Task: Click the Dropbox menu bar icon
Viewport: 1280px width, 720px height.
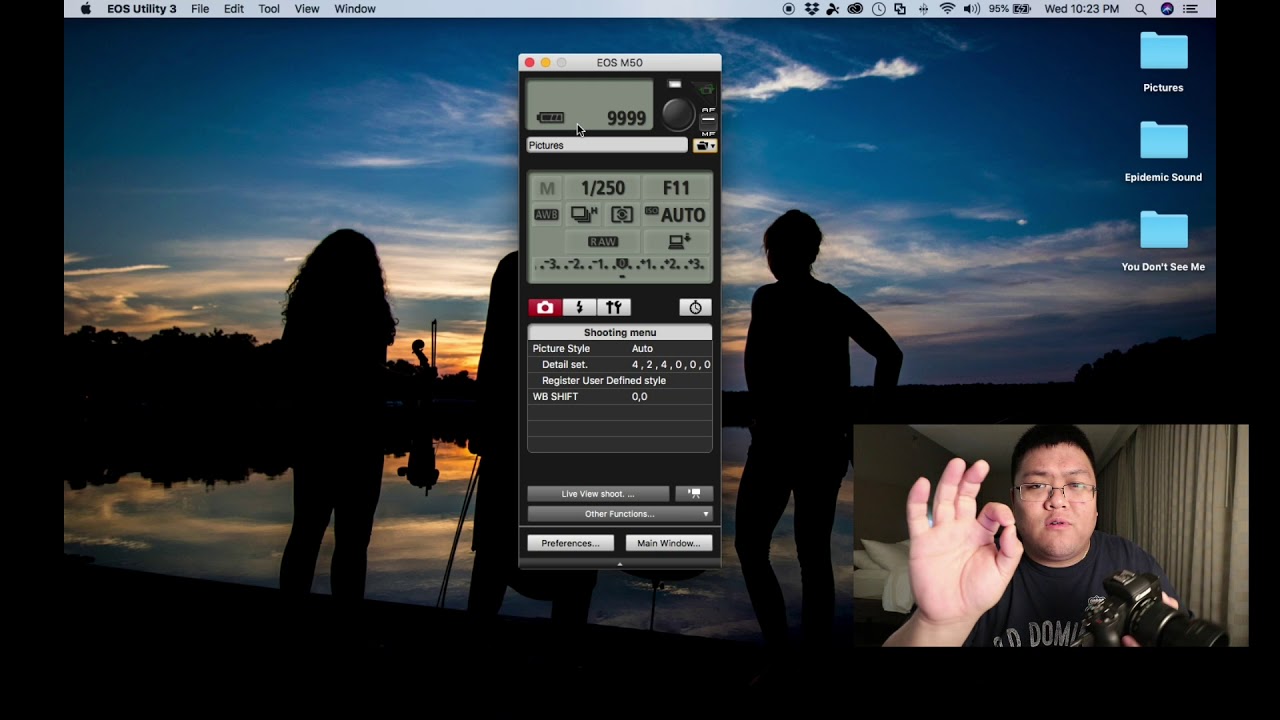Action: 812,9
